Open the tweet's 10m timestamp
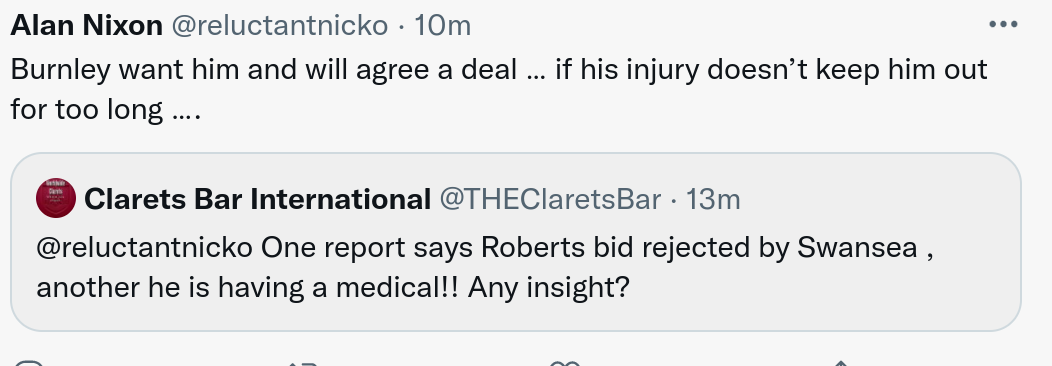Image resolution: width=1052 pixels, height=366 pixels. (x=443, y=26)
